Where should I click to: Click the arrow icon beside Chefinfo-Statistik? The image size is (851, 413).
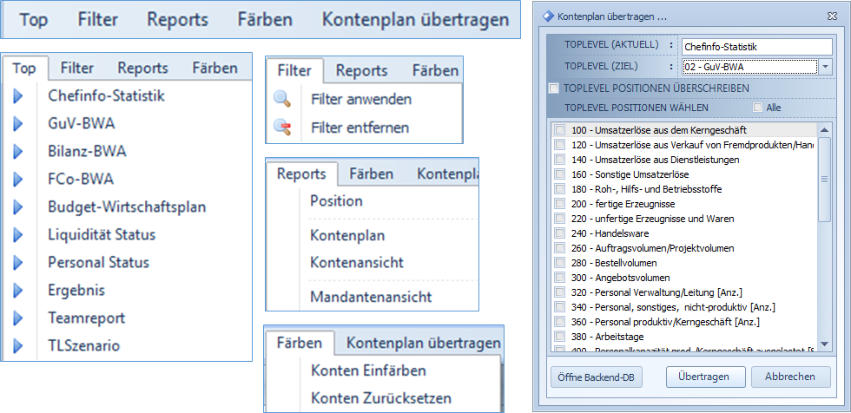(x=18, y=97)
